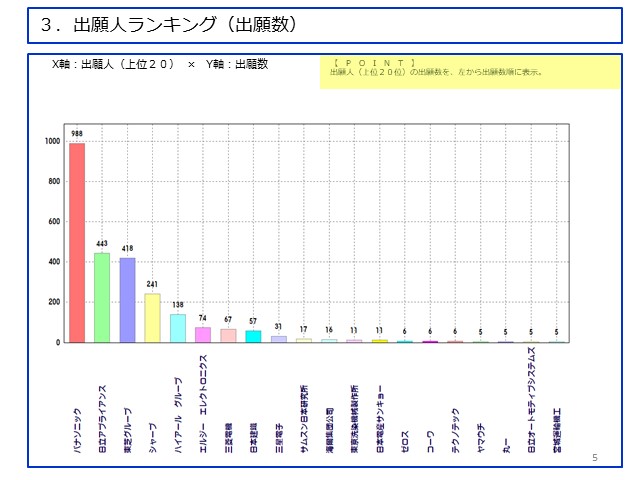
Task: Click the 800 Y-axis tick label
Action: tap(54, 181)
